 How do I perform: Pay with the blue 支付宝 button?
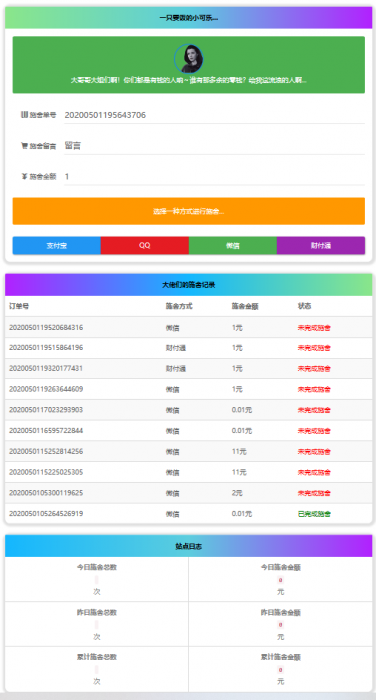click(57, 246)
